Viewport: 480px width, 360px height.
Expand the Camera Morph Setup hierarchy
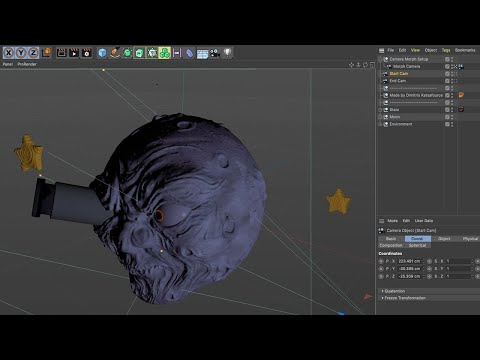pos(380,59)
